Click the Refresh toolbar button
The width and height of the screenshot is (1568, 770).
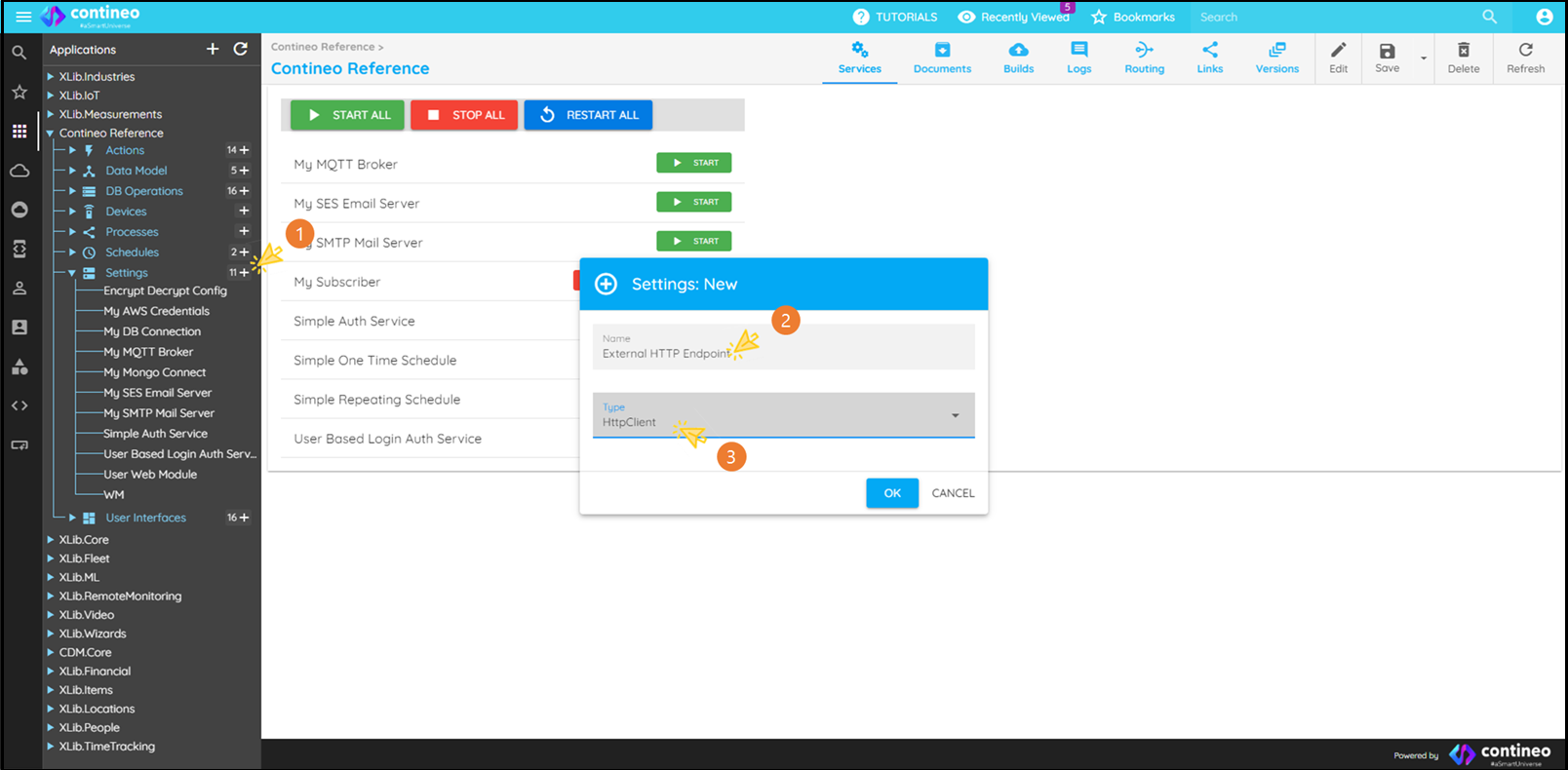(1526, 58)
